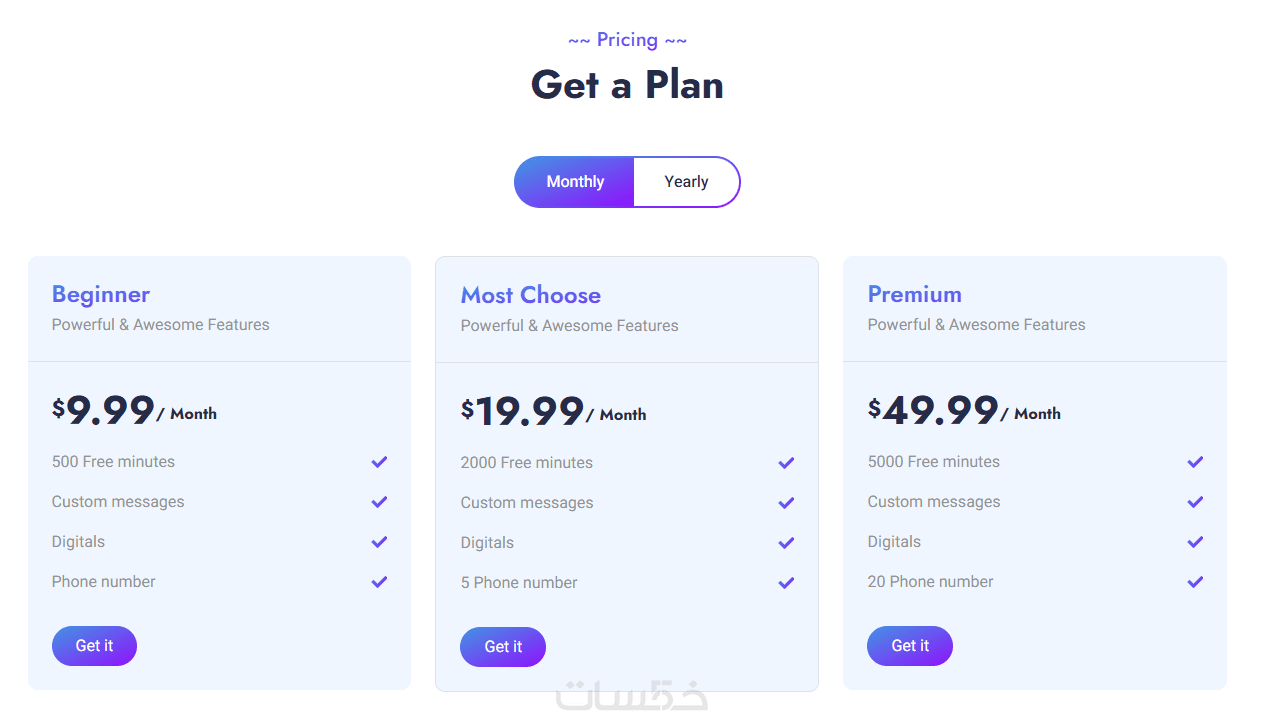
Task: Click the Most Choose plan heading
Action: pyautogui.click(x=531, y=295)
